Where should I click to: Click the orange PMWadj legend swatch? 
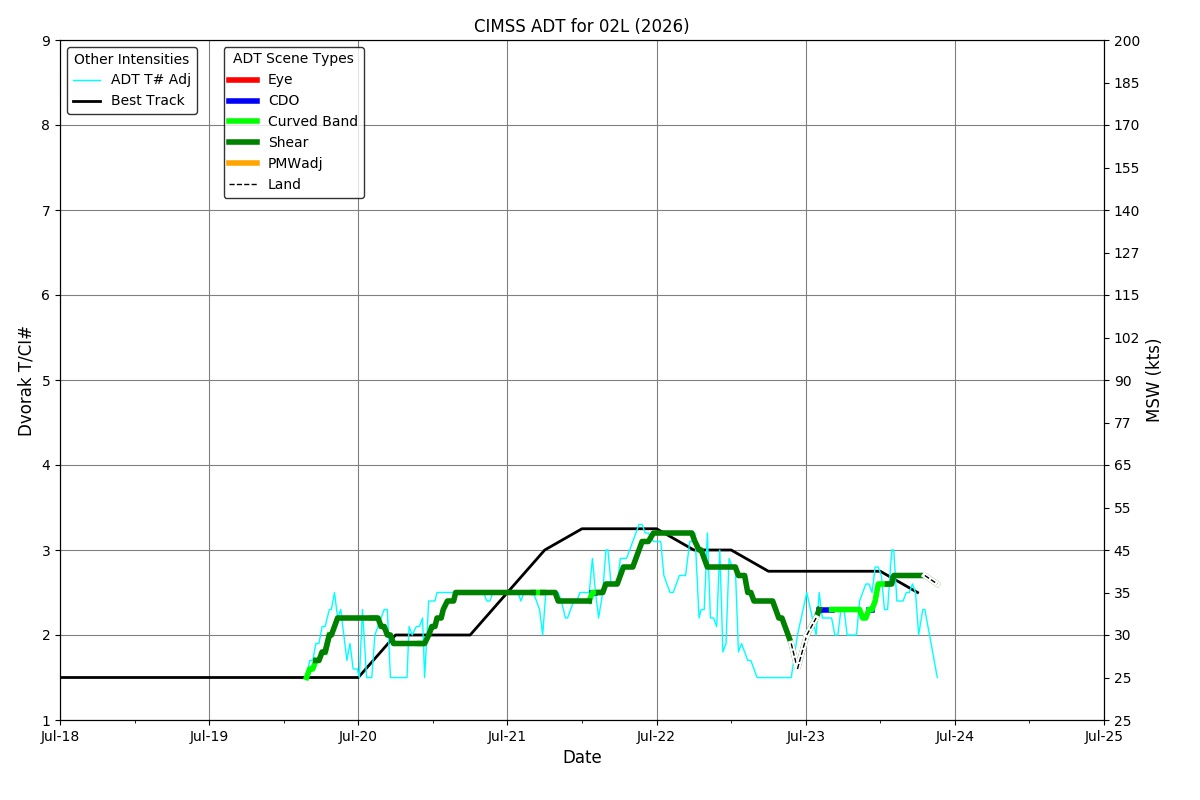tap(243, 164)
